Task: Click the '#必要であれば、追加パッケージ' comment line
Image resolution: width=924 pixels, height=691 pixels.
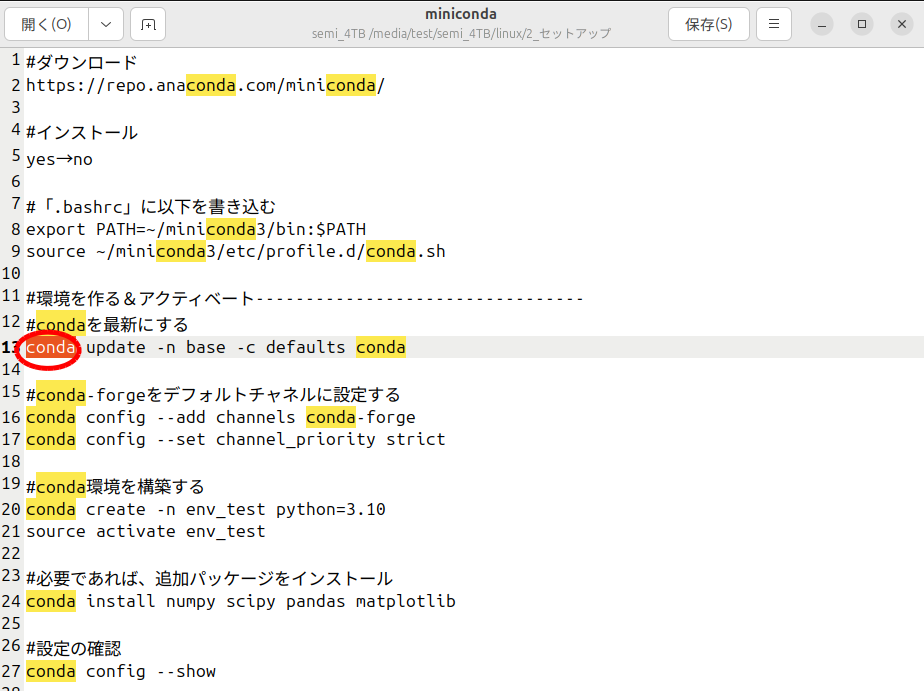Action: 210,578
